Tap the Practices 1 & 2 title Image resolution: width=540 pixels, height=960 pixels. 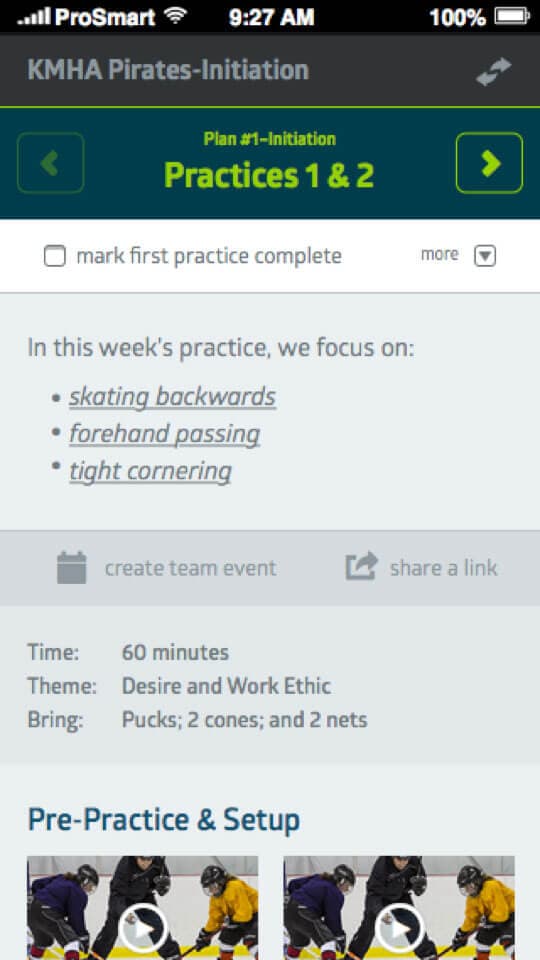coord(269,176)
